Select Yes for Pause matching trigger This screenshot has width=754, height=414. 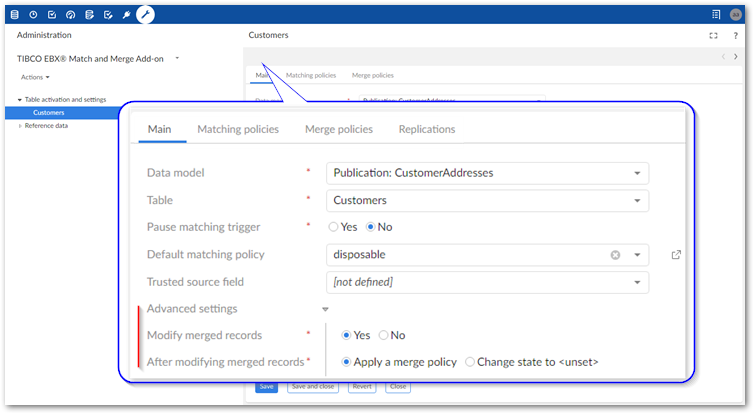[x=334, y=227]
